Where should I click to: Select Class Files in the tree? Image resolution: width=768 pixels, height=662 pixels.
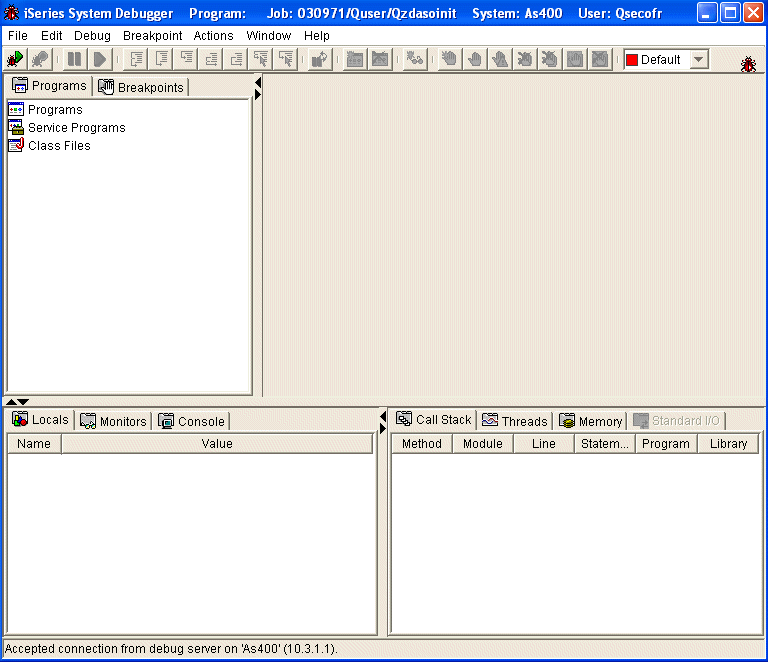pos(49,146)
